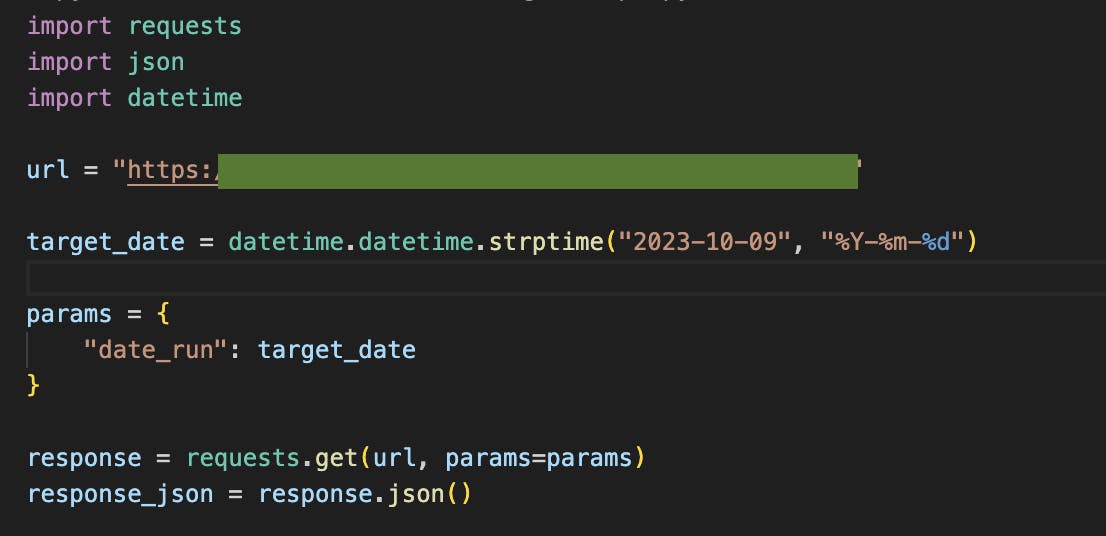
Task: Click 'json' in the import json line
Action: (x=156, y=62)
